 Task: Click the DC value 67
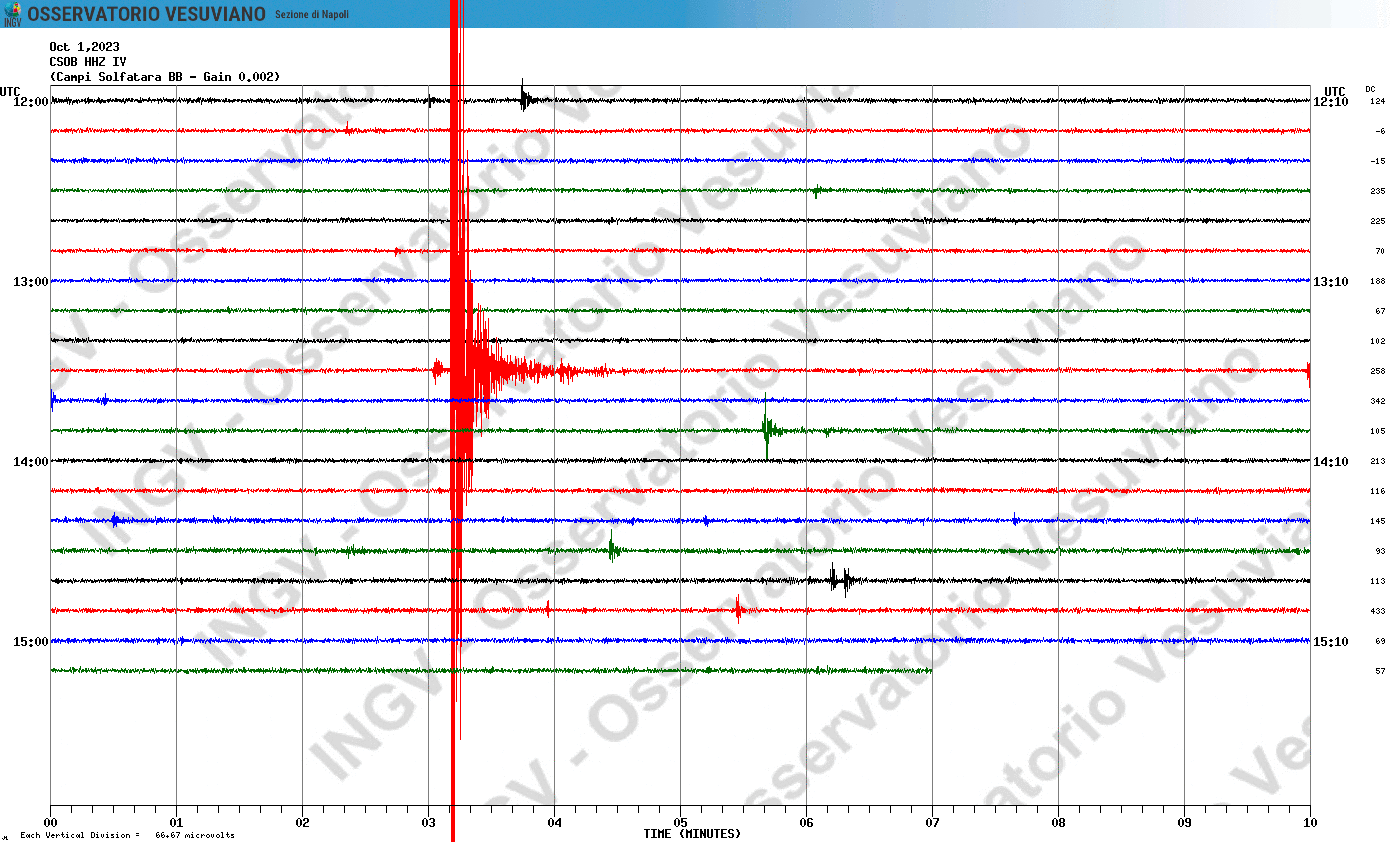coord(1380,311)
